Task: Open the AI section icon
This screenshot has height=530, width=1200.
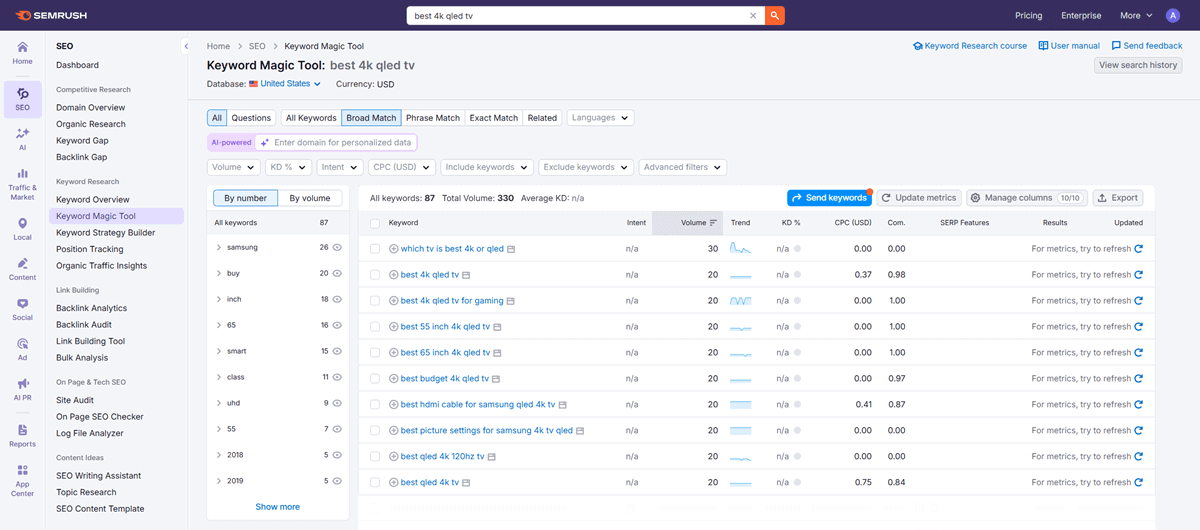Action: tap(22, 139)
